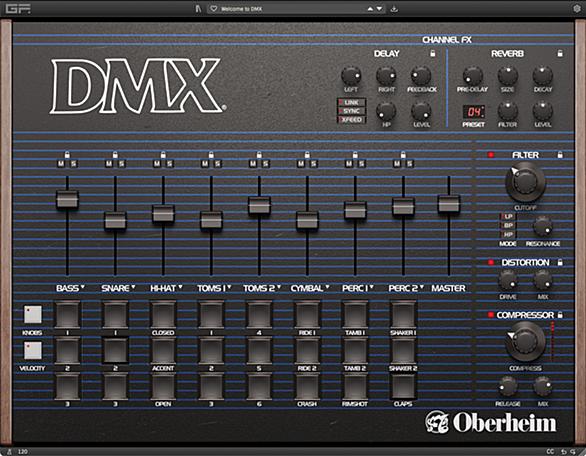Image resolution: width=586 pixels, height=456 pixels.
Task: Open the BASS sample dropdown arrow
Action: pyautogui.click(x=83, y=287)
